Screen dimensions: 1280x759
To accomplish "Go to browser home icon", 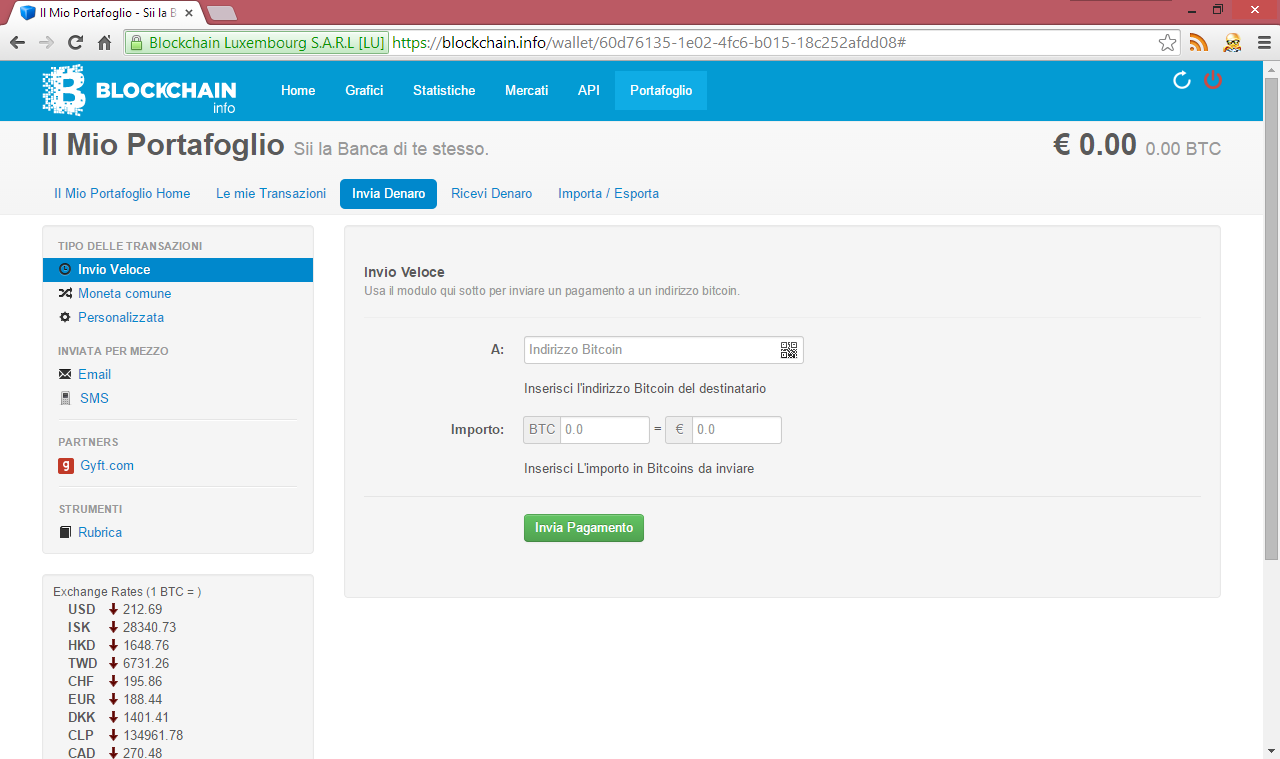I will 104,43.
